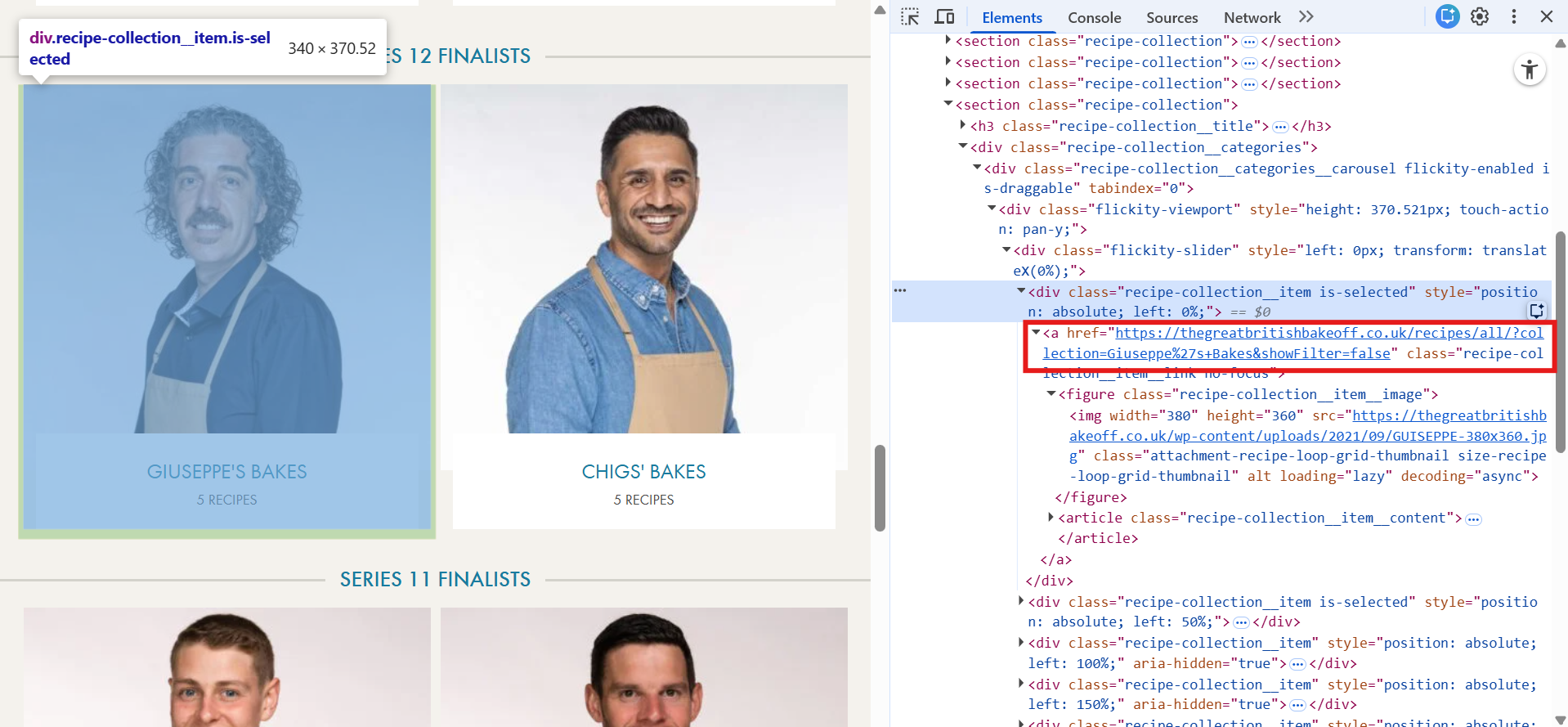Viewport: 1568px width, 727px height.
Task: Click the webpage vertical scrollbar thumb
Action: click(880, 488)
